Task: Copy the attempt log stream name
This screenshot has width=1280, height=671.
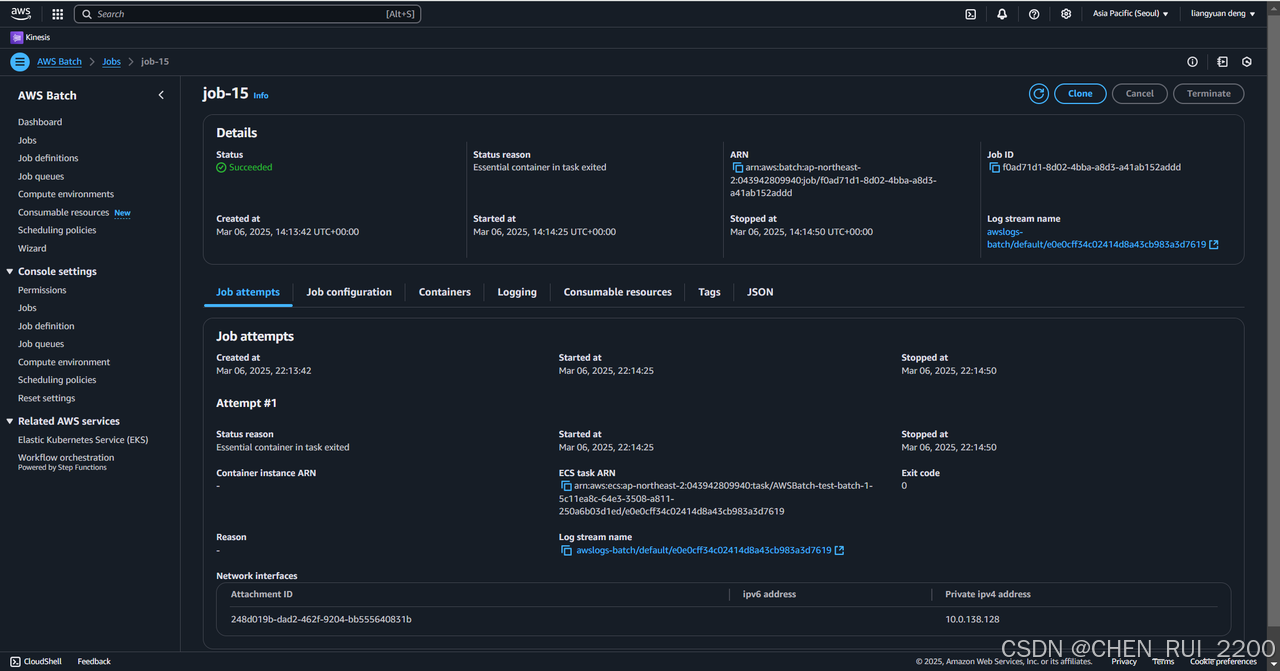Action: [x=566, y=551]
